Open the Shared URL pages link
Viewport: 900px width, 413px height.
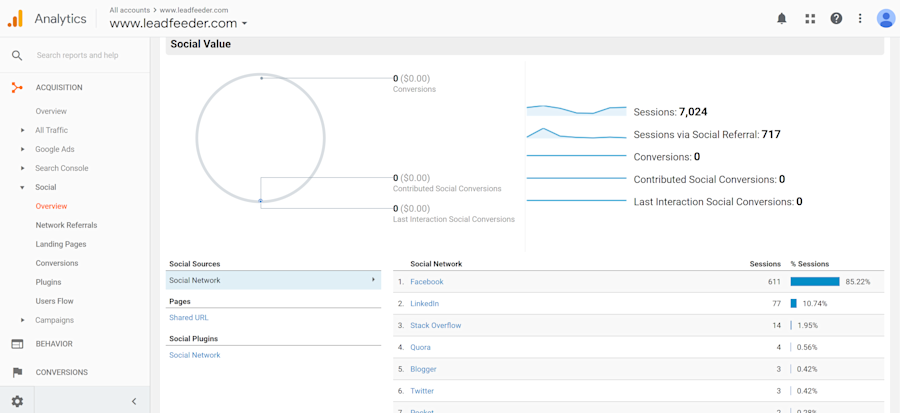pos(189,317)
